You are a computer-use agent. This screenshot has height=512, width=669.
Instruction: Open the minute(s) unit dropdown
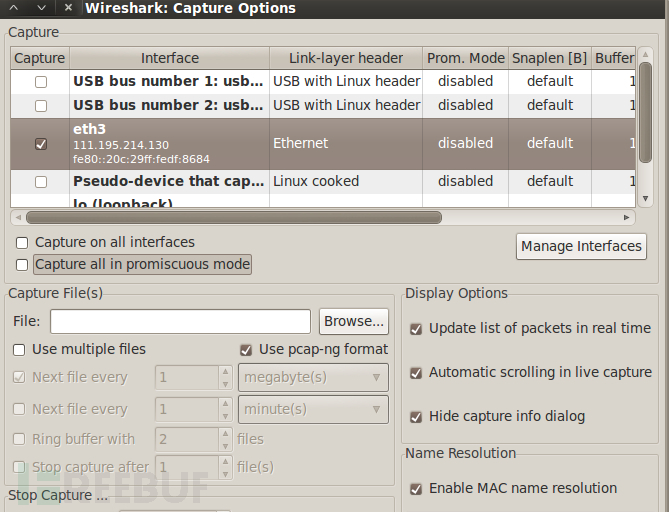pos(314,409)
